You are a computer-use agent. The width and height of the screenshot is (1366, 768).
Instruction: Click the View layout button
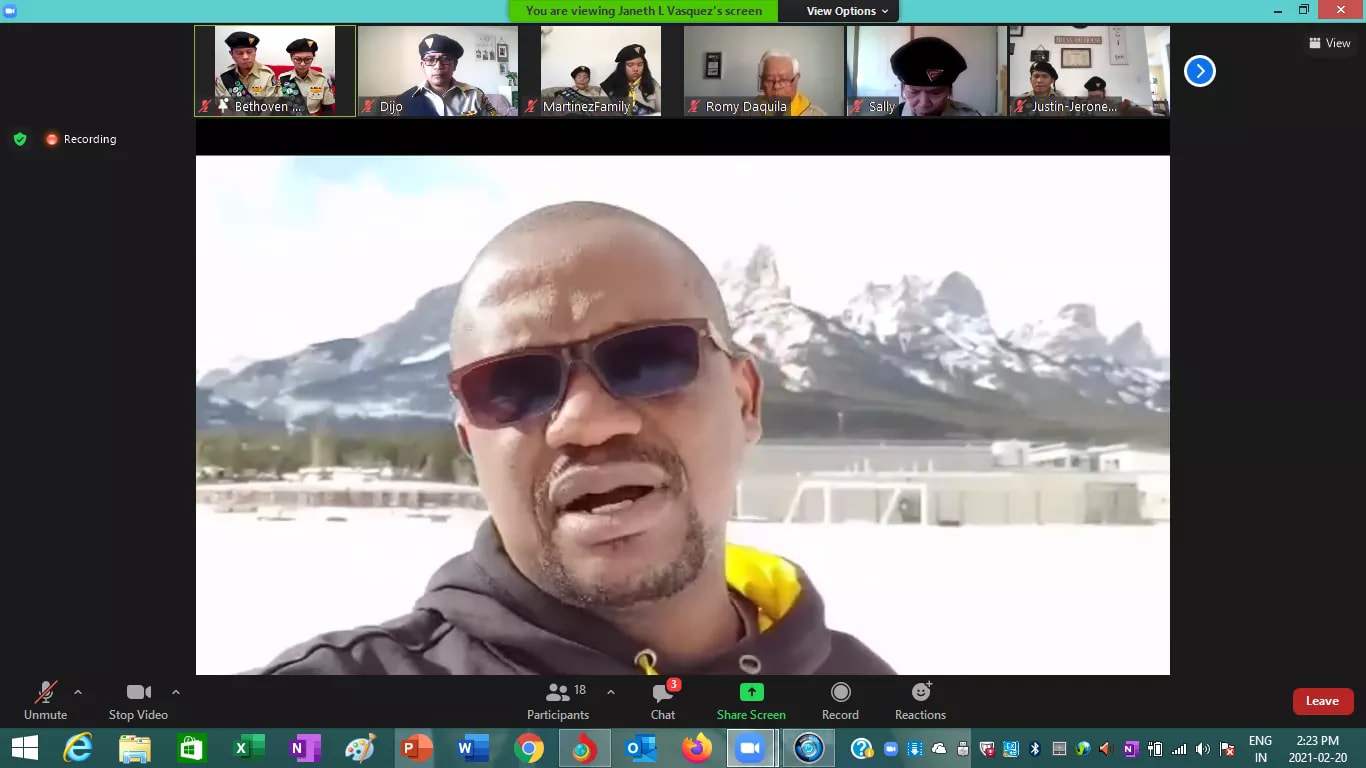[x=1329, y=43]
